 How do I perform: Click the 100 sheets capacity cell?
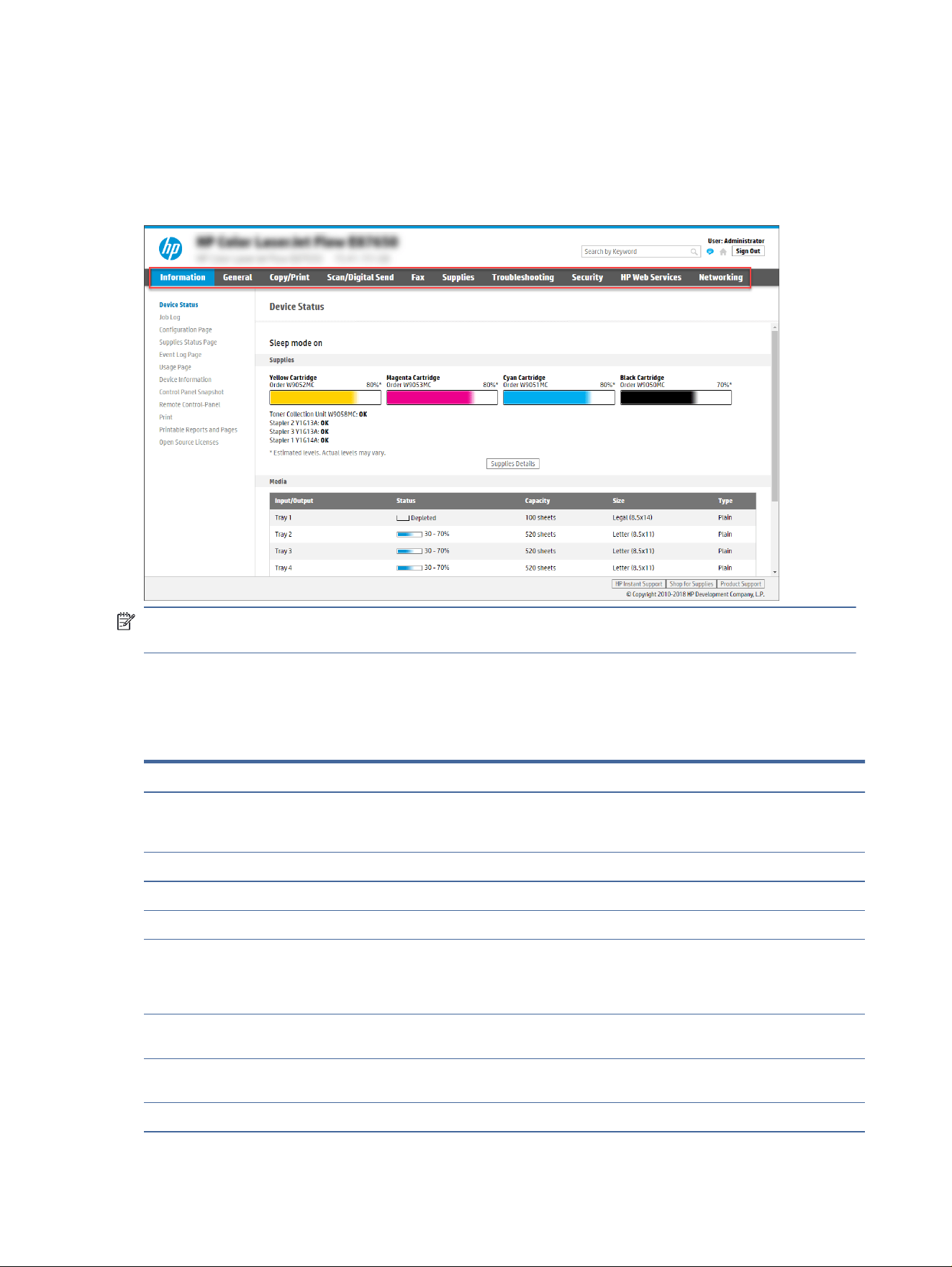pos(540,518)
